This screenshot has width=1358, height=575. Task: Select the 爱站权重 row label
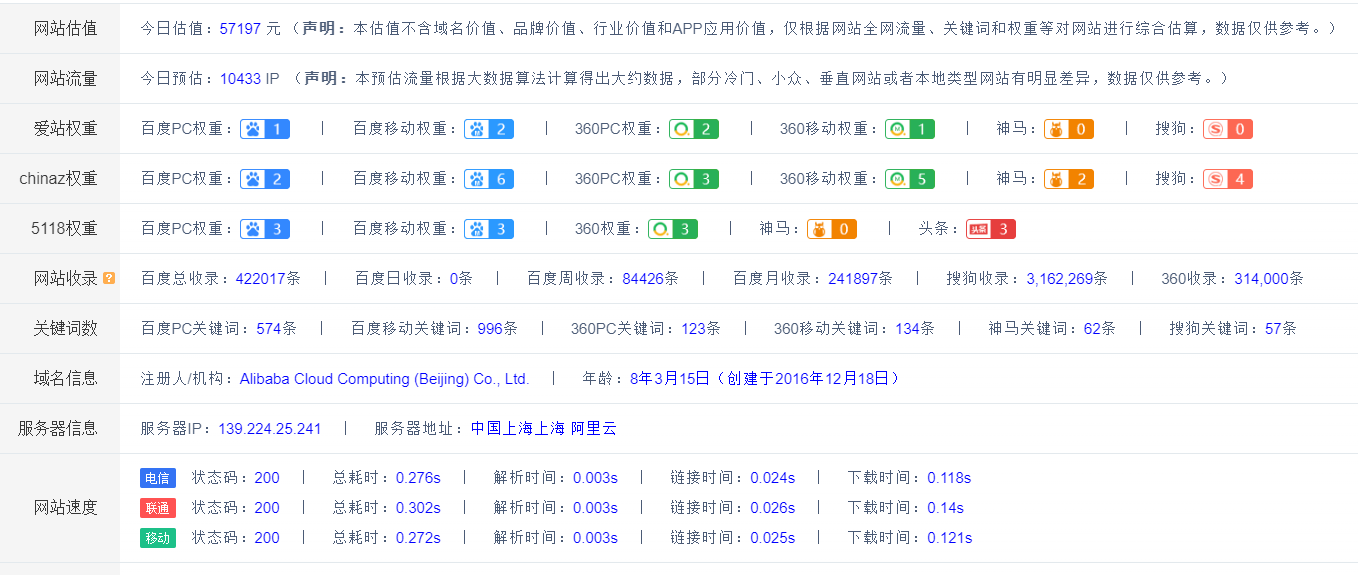(x=66, y=129)
